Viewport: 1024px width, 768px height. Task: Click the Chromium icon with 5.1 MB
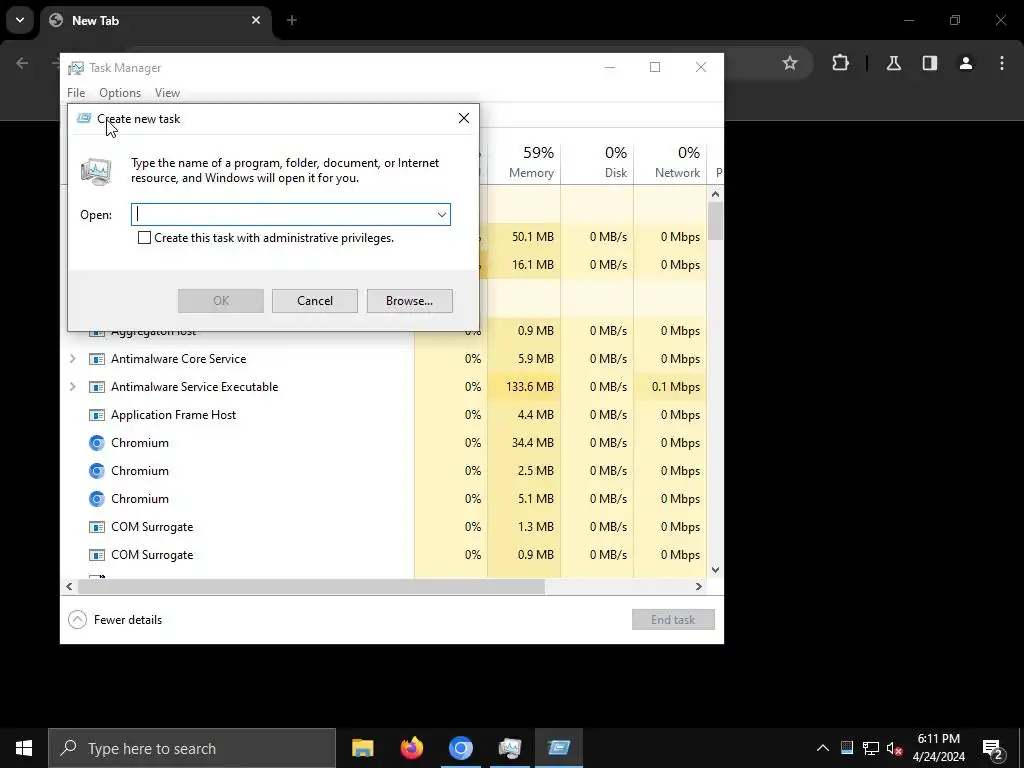coord(97,499)
